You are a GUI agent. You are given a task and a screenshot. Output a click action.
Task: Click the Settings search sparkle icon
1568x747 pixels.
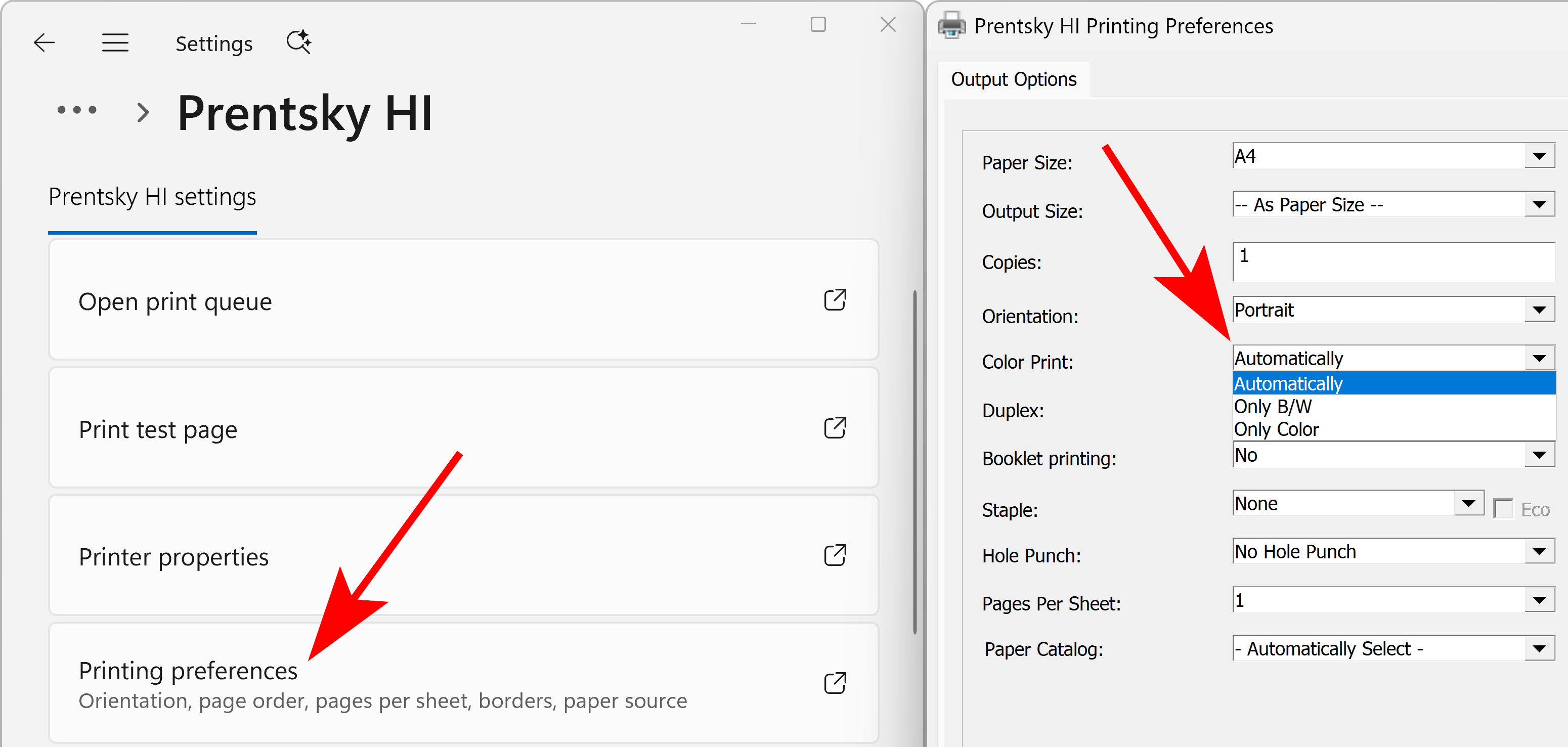(x=299, y=42)
